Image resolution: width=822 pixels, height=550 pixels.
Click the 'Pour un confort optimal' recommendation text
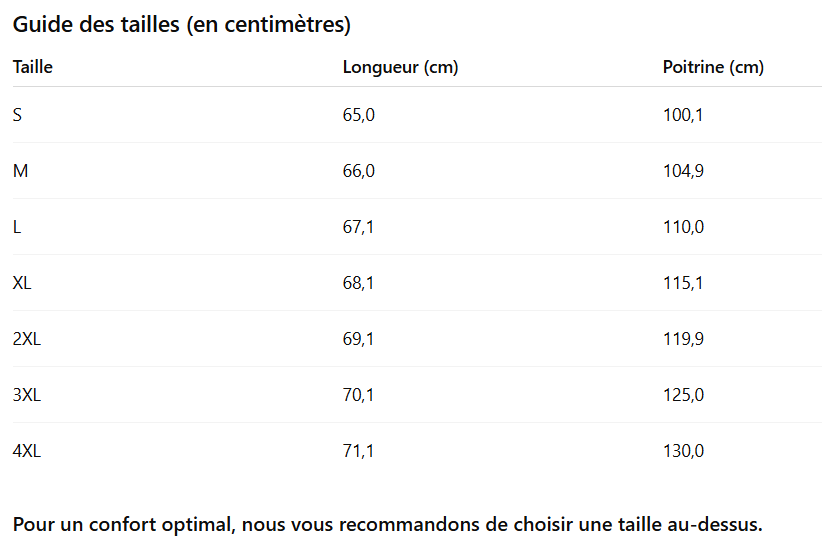(387, 524)
